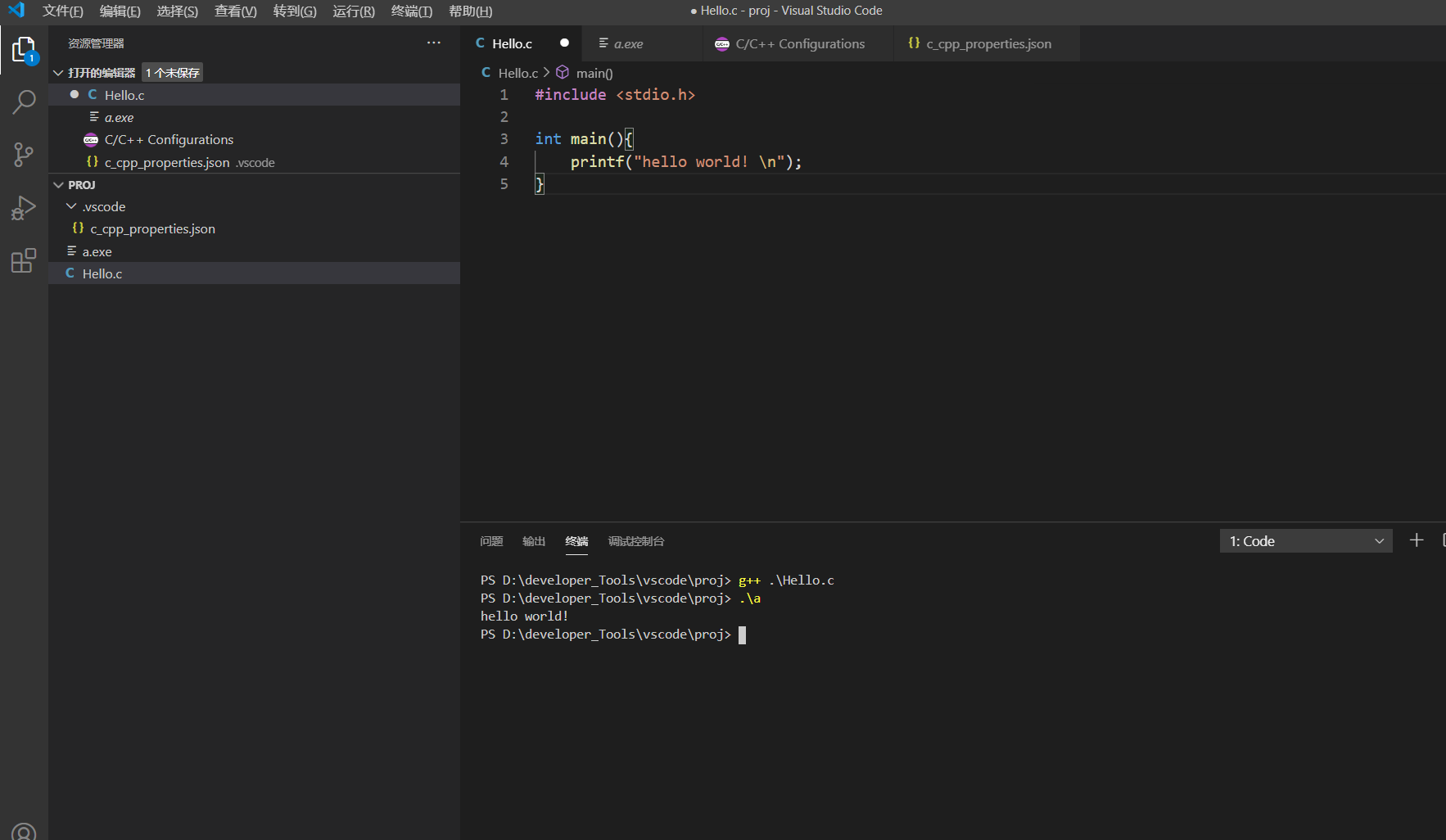Click the 'int main(){' code line

coord(584,139)
